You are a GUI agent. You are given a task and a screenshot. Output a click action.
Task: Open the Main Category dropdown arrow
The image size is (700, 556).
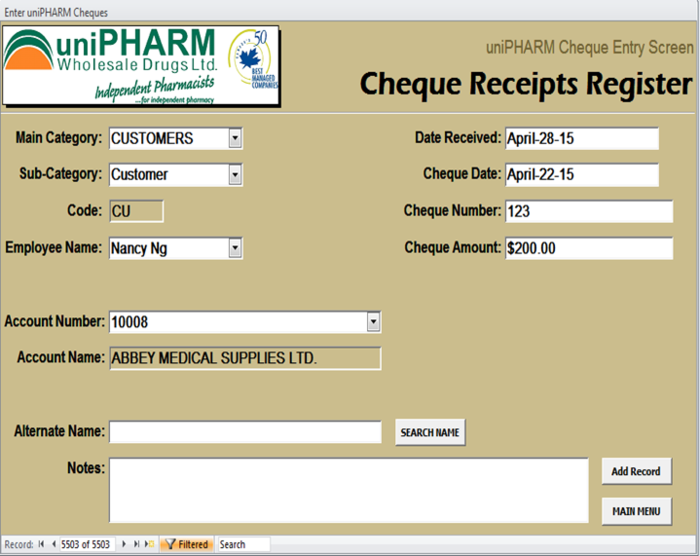coord(235,138)
